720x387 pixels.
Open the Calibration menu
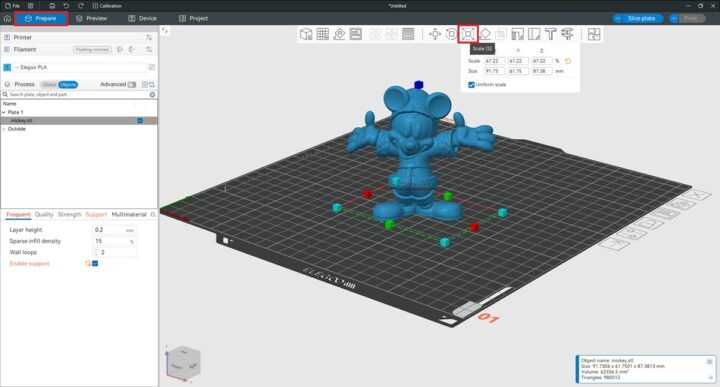107,6
